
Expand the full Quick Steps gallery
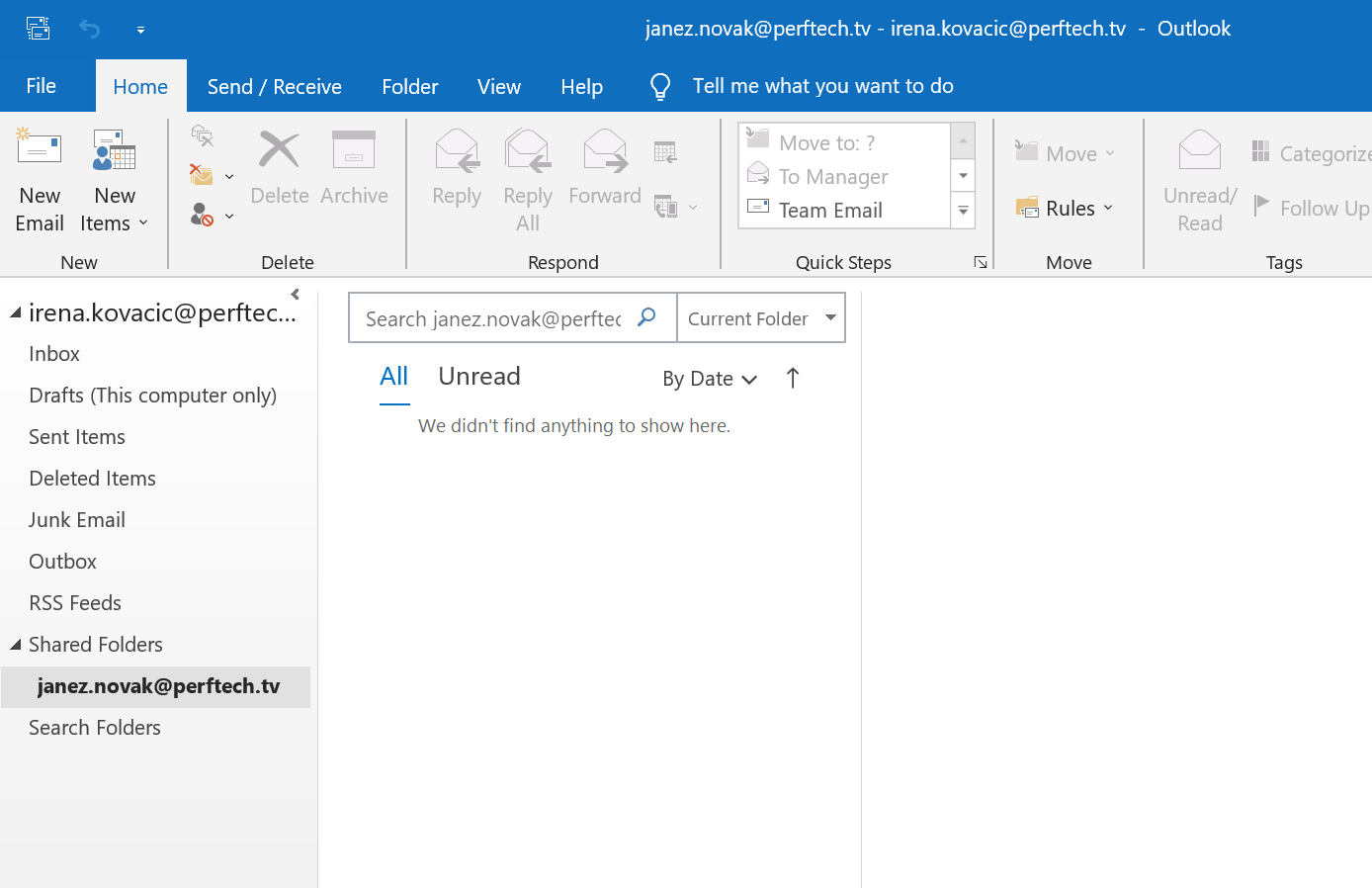963,211
